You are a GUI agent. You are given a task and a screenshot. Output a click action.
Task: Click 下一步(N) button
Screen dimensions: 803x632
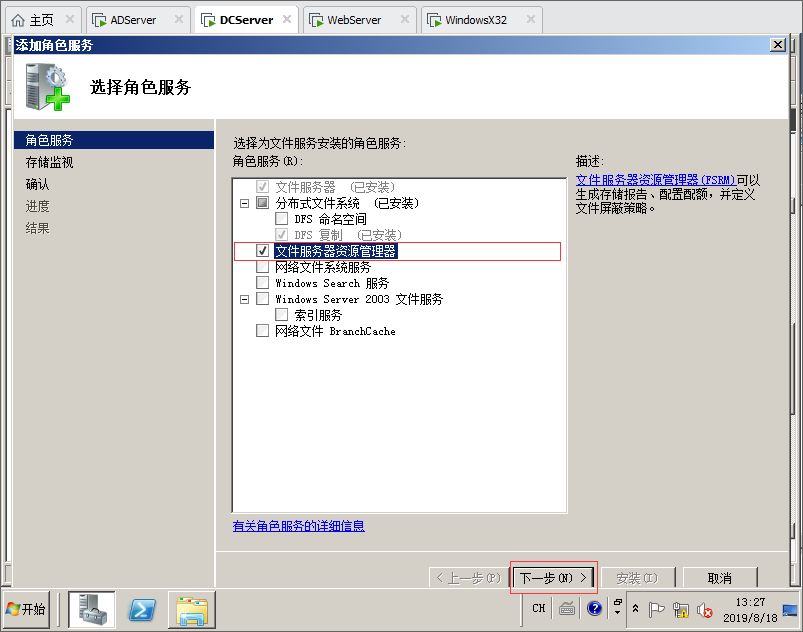click(x=554, y=578)
